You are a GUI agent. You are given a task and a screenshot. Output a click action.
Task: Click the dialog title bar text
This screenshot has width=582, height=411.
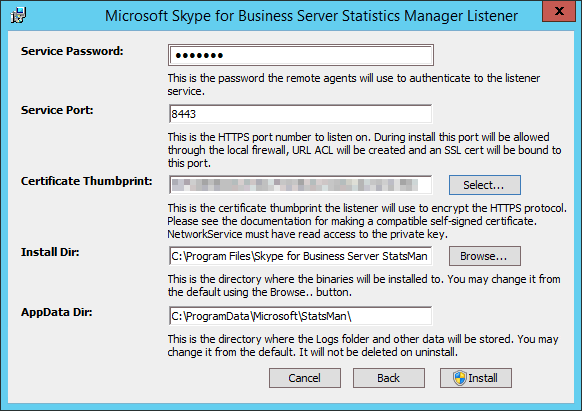311,16
